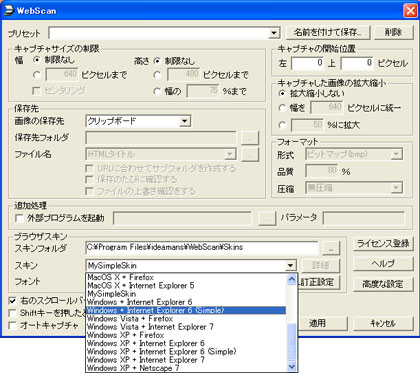The height and width of the screenshot is (373, 420).
Task: Select 幅の 75 %まで radio button
Action: click(x=157, y=91)
